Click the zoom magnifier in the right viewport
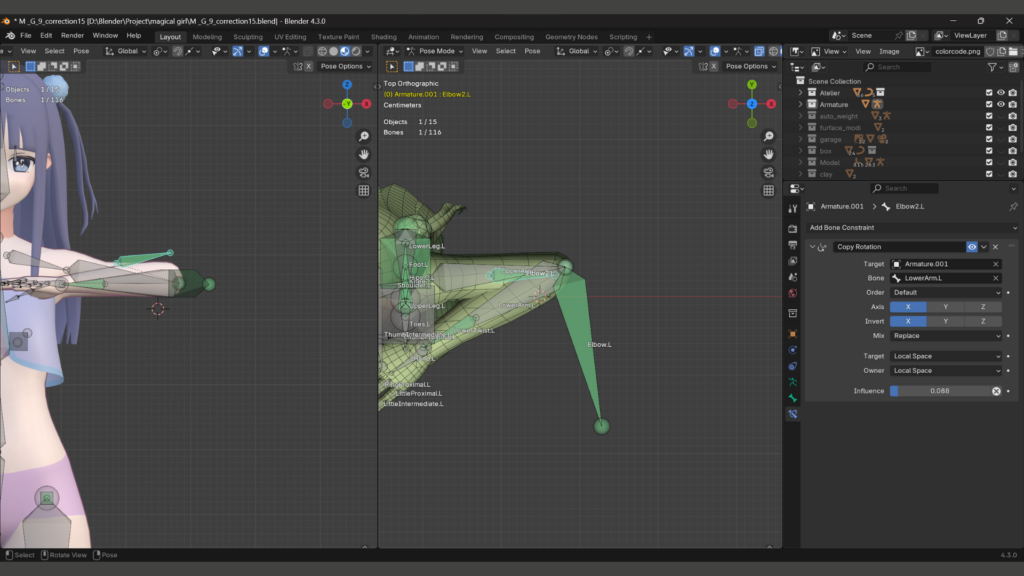 [768, 136]
